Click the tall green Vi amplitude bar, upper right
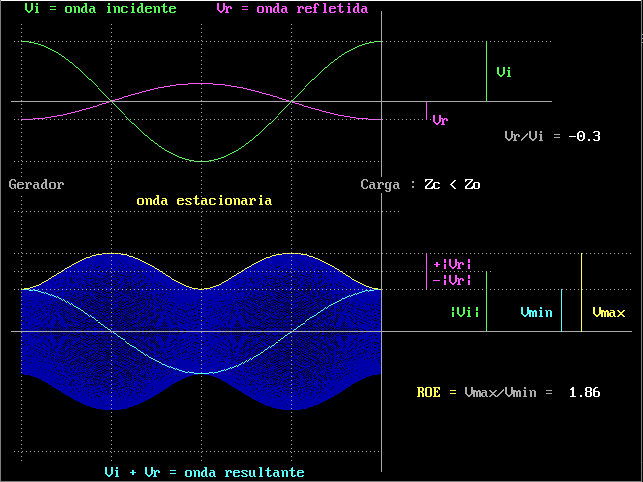643x482 pixels. click(x=486, y=71)
